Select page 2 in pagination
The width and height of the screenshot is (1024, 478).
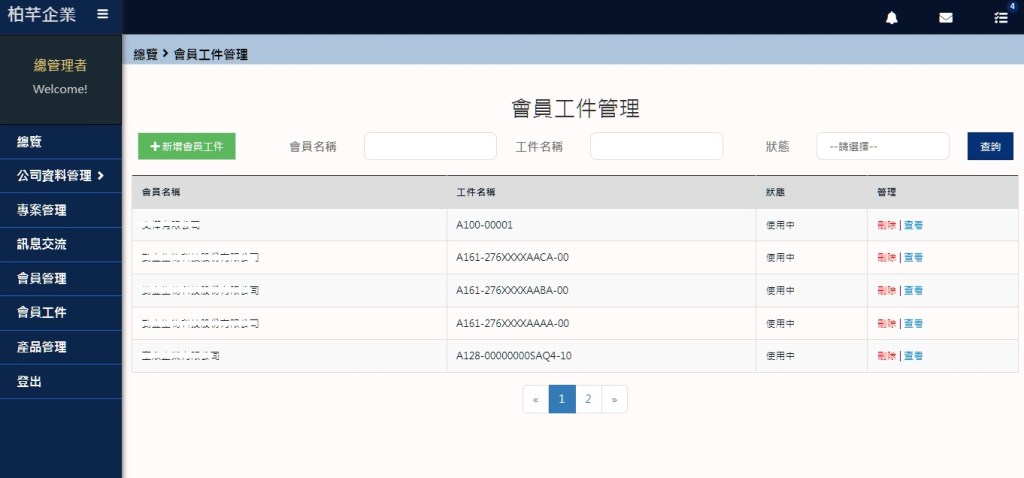pos(588,399)
